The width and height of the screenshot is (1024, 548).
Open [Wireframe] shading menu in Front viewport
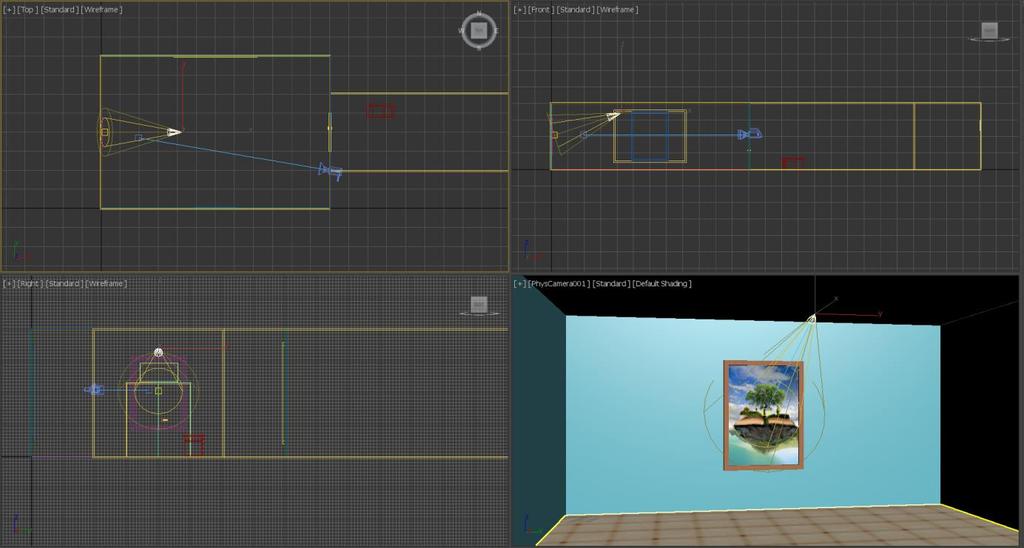617,10
